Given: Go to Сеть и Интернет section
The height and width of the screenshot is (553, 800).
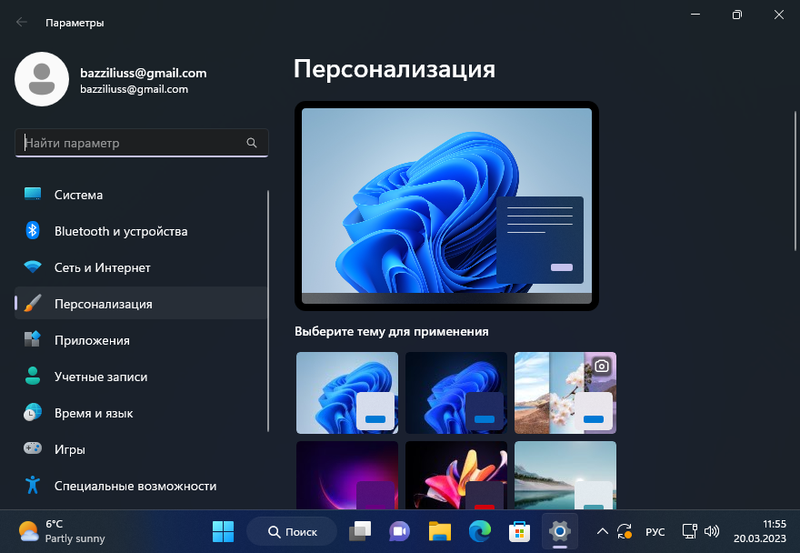Looking at the screenshot, I should tap(141, 267).
